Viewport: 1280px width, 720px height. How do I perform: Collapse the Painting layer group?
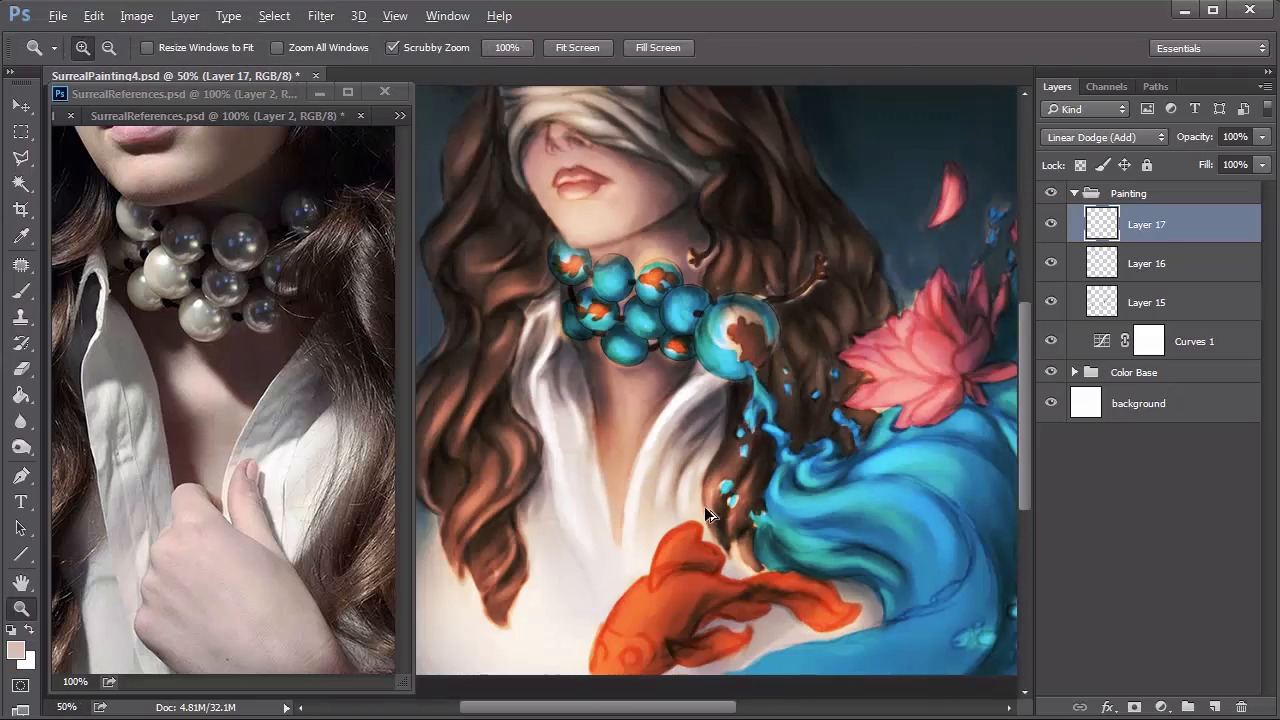coord(1074,193)
